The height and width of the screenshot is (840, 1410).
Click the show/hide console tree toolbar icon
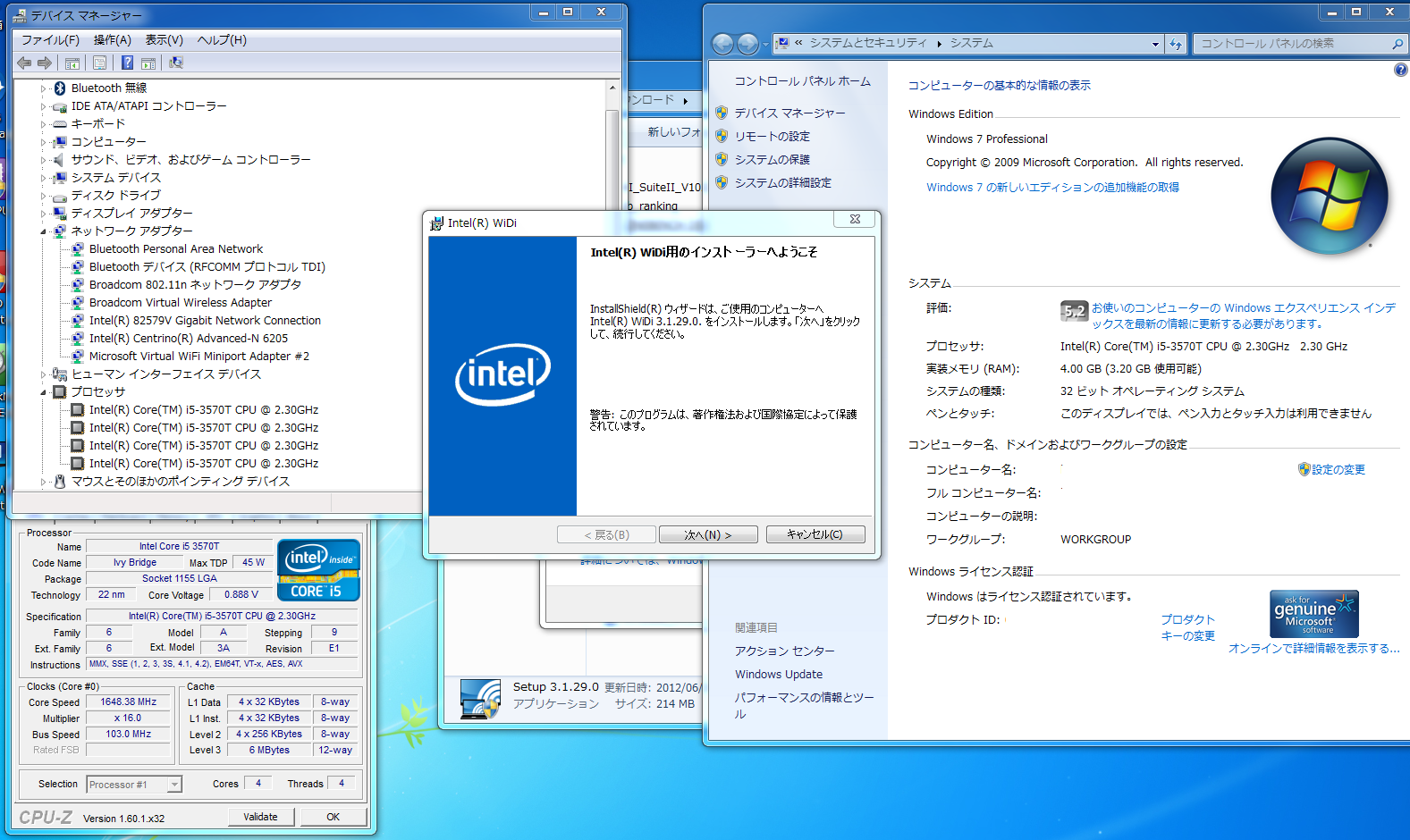pos(72,63)
